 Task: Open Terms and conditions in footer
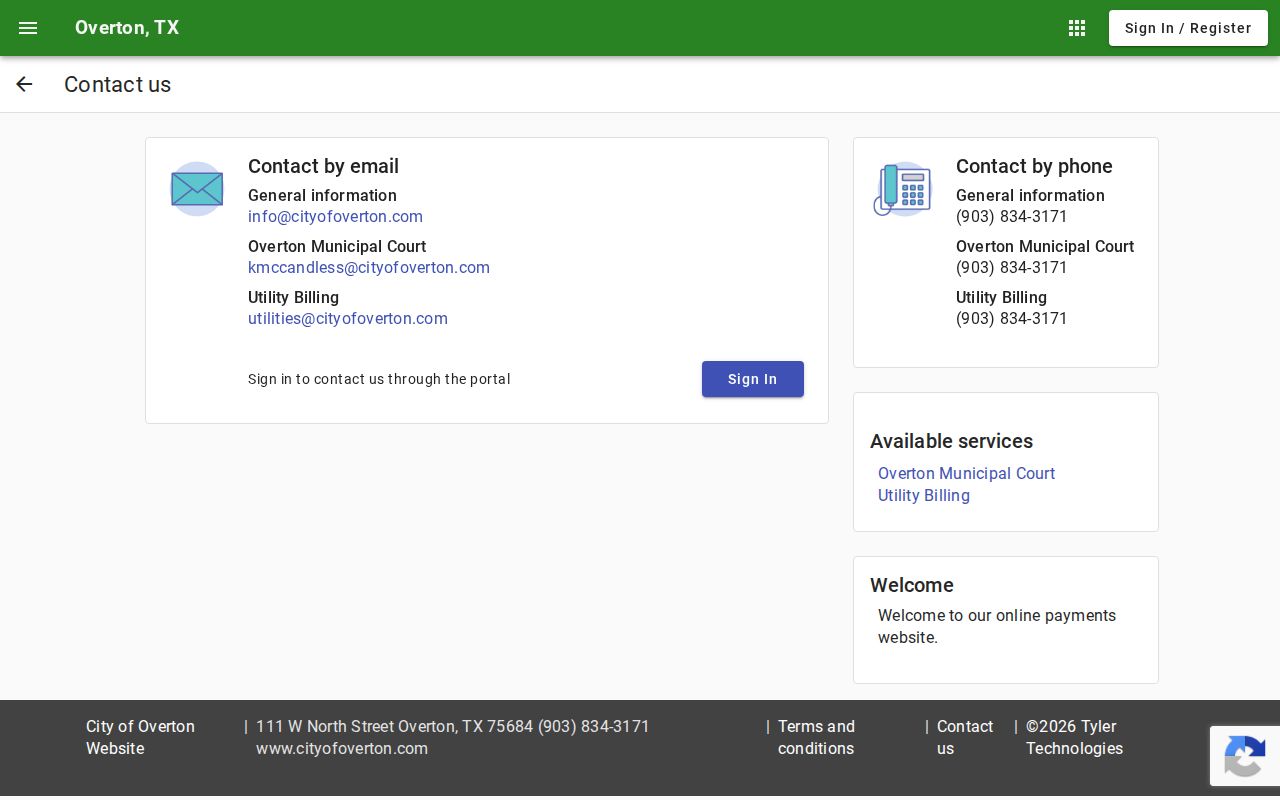click(816, 737)
